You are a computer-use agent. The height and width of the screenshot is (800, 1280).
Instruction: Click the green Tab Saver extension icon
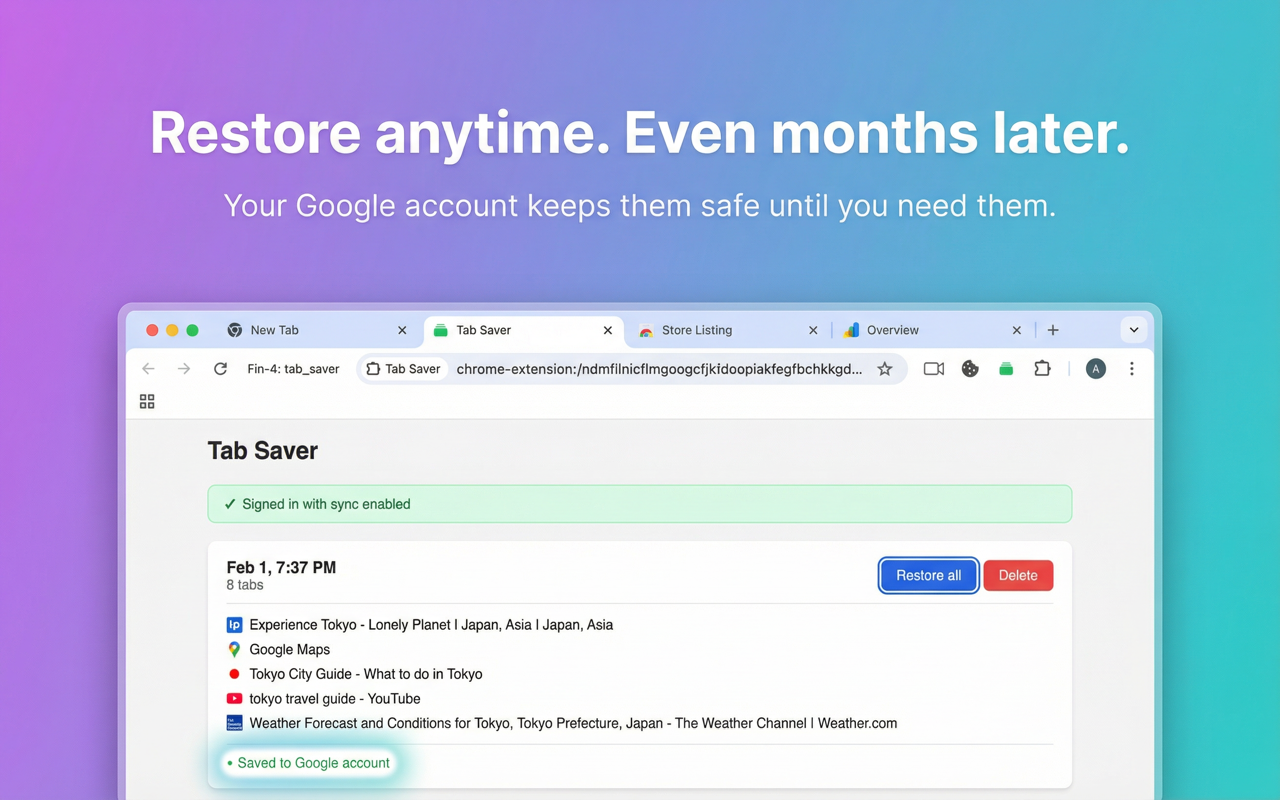1006,368
